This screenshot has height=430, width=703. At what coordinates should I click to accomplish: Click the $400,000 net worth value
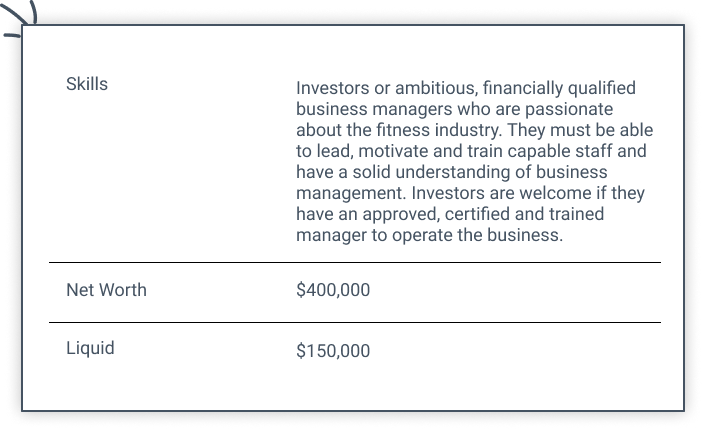click(x=333, y=291)
